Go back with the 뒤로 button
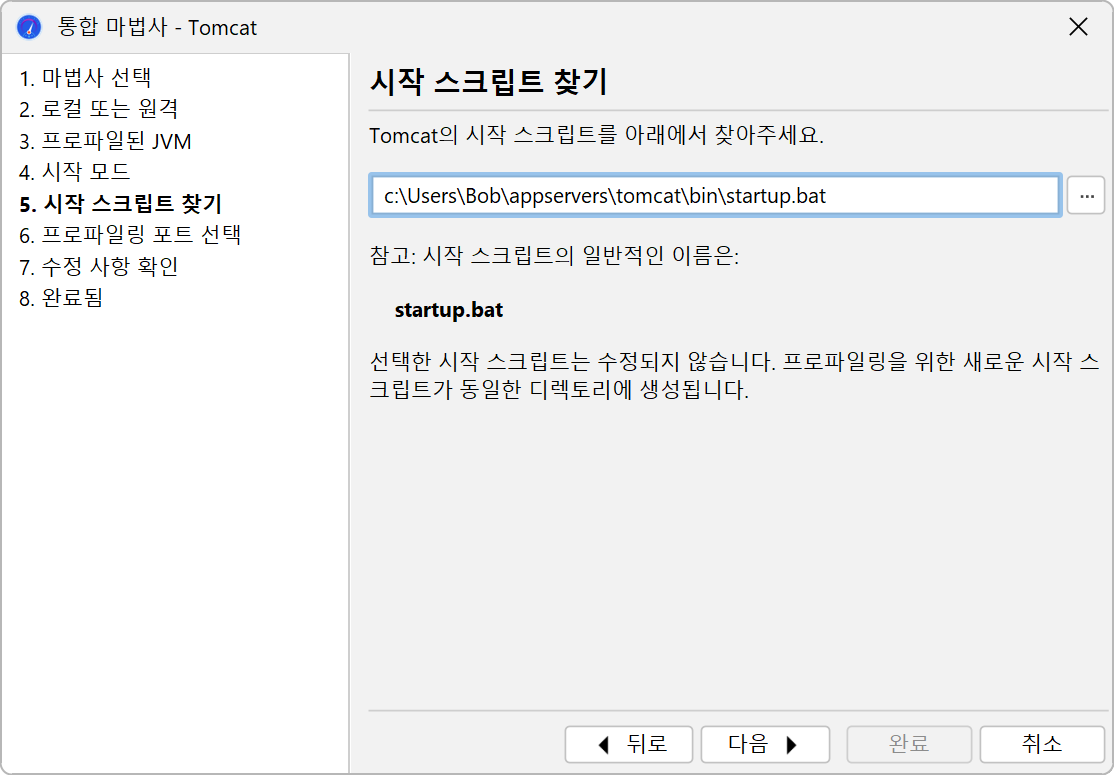 pos(629,744)
